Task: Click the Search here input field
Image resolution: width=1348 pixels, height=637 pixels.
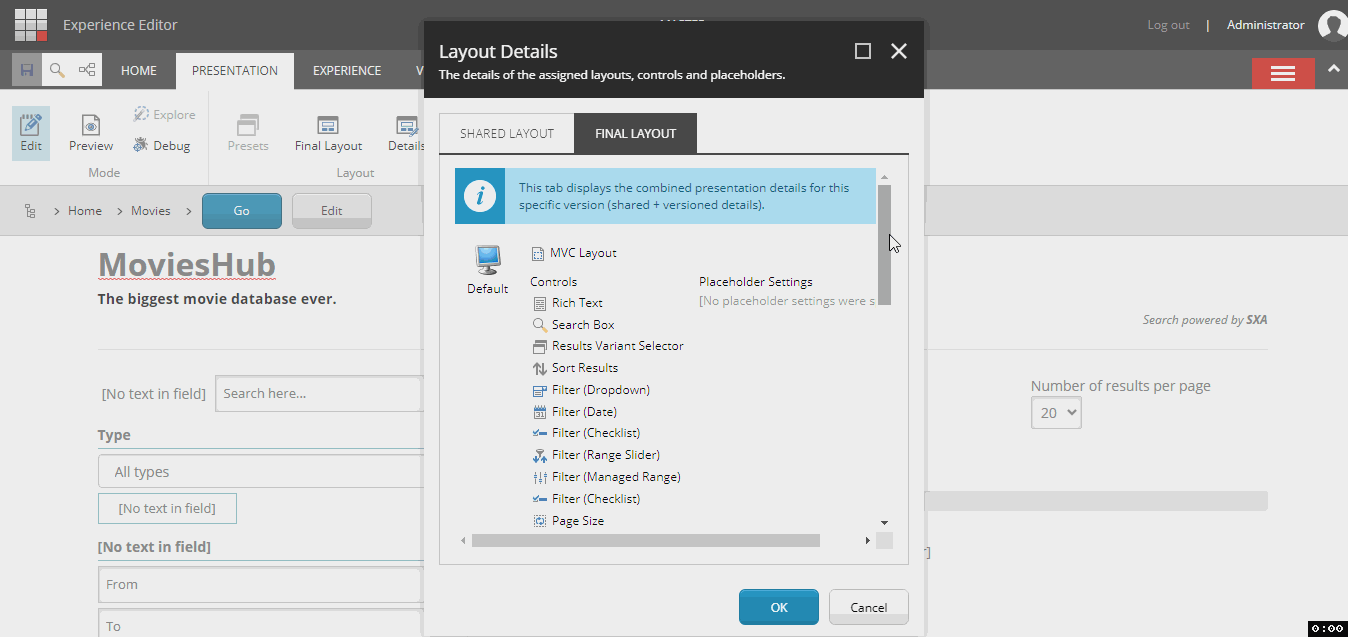Action: pos(318,393)
